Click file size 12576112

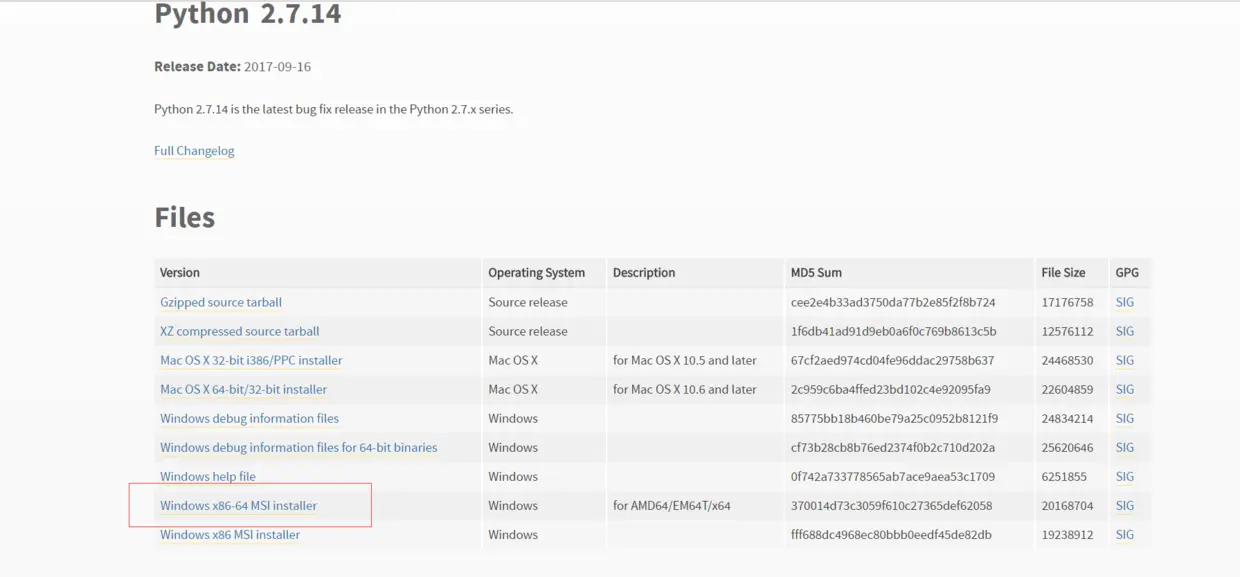pyautogui.click(x=1067, y=331)
